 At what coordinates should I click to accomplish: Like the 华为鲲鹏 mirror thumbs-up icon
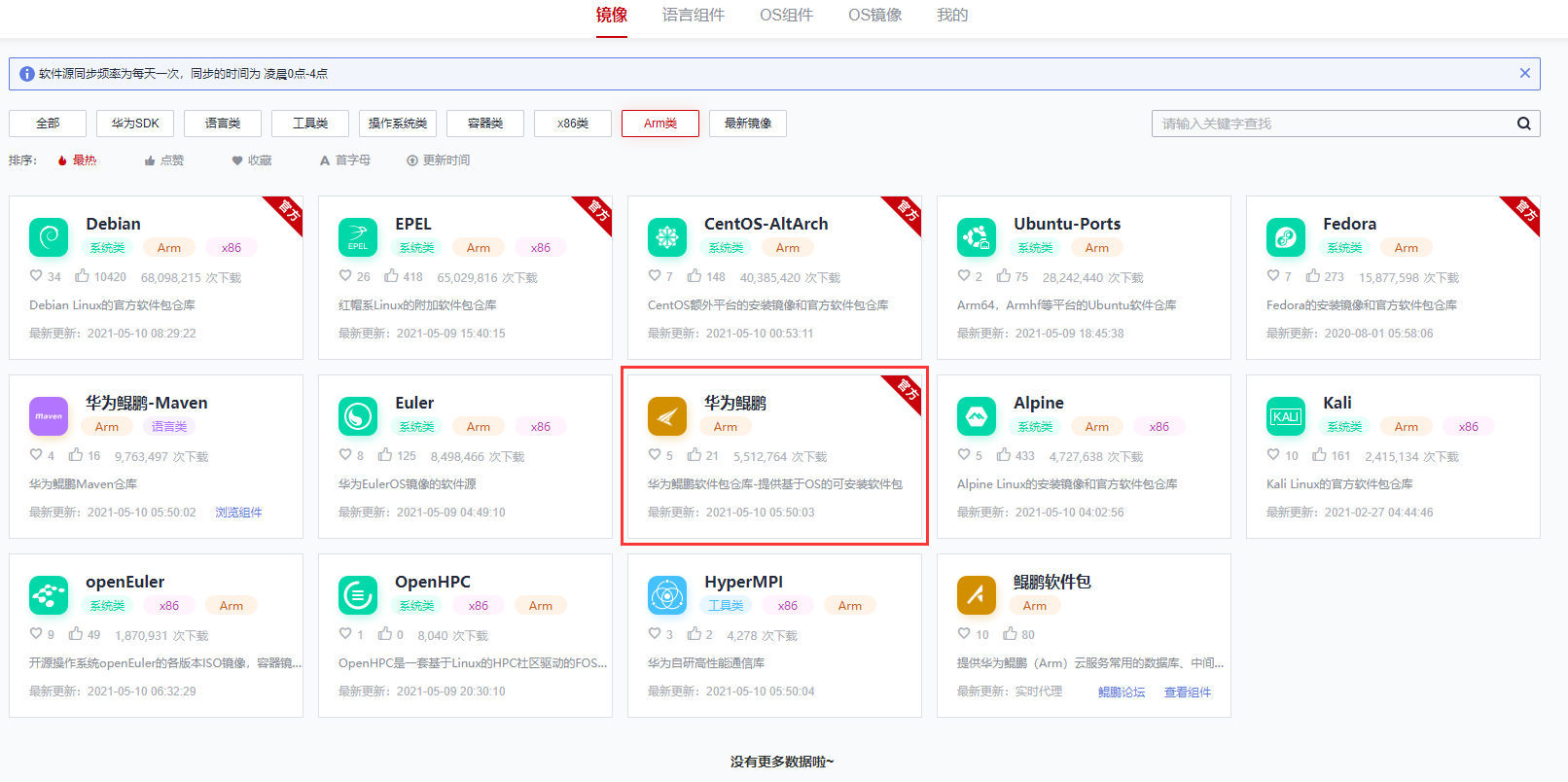tap(695, 454)
